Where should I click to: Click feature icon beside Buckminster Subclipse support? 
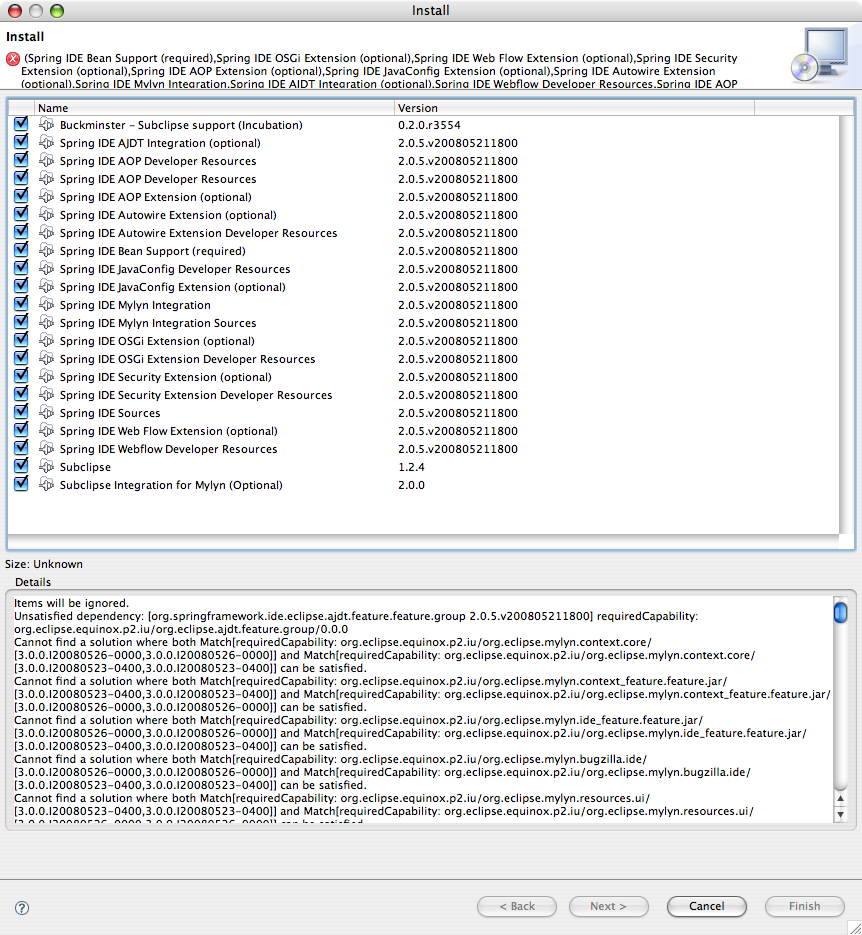pos(46,124)
